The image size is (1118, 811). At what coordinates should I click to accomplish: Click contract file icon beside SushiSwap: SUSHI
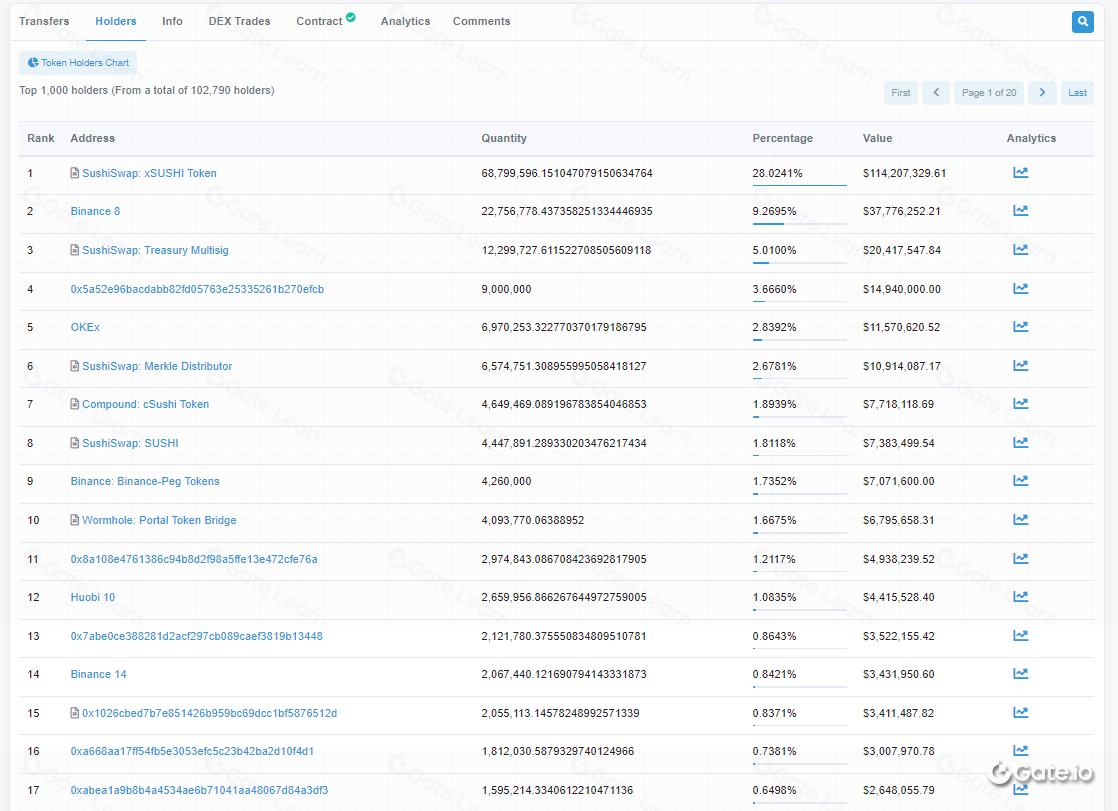click(75, 443)
